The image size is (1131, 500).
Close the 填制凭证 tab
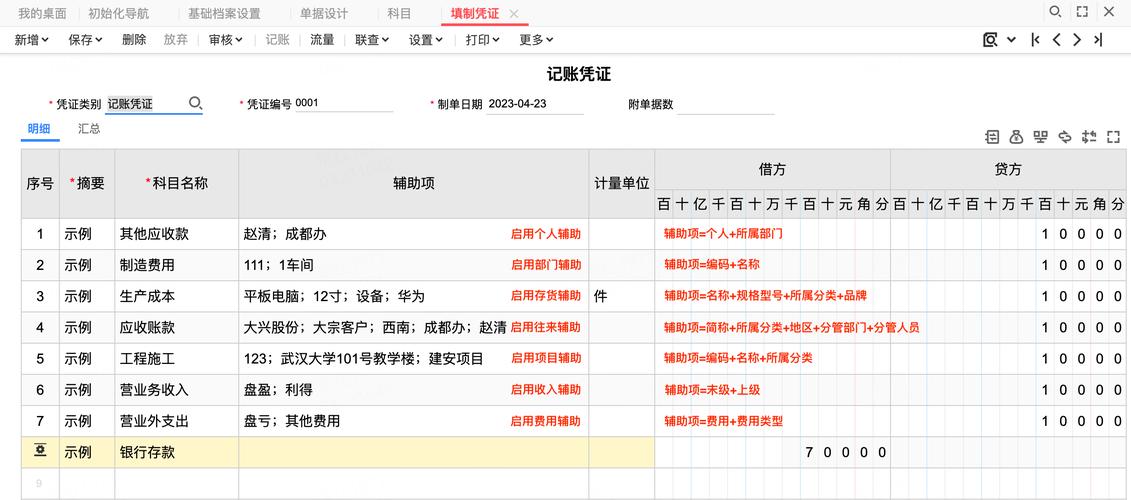click(514, 14)
